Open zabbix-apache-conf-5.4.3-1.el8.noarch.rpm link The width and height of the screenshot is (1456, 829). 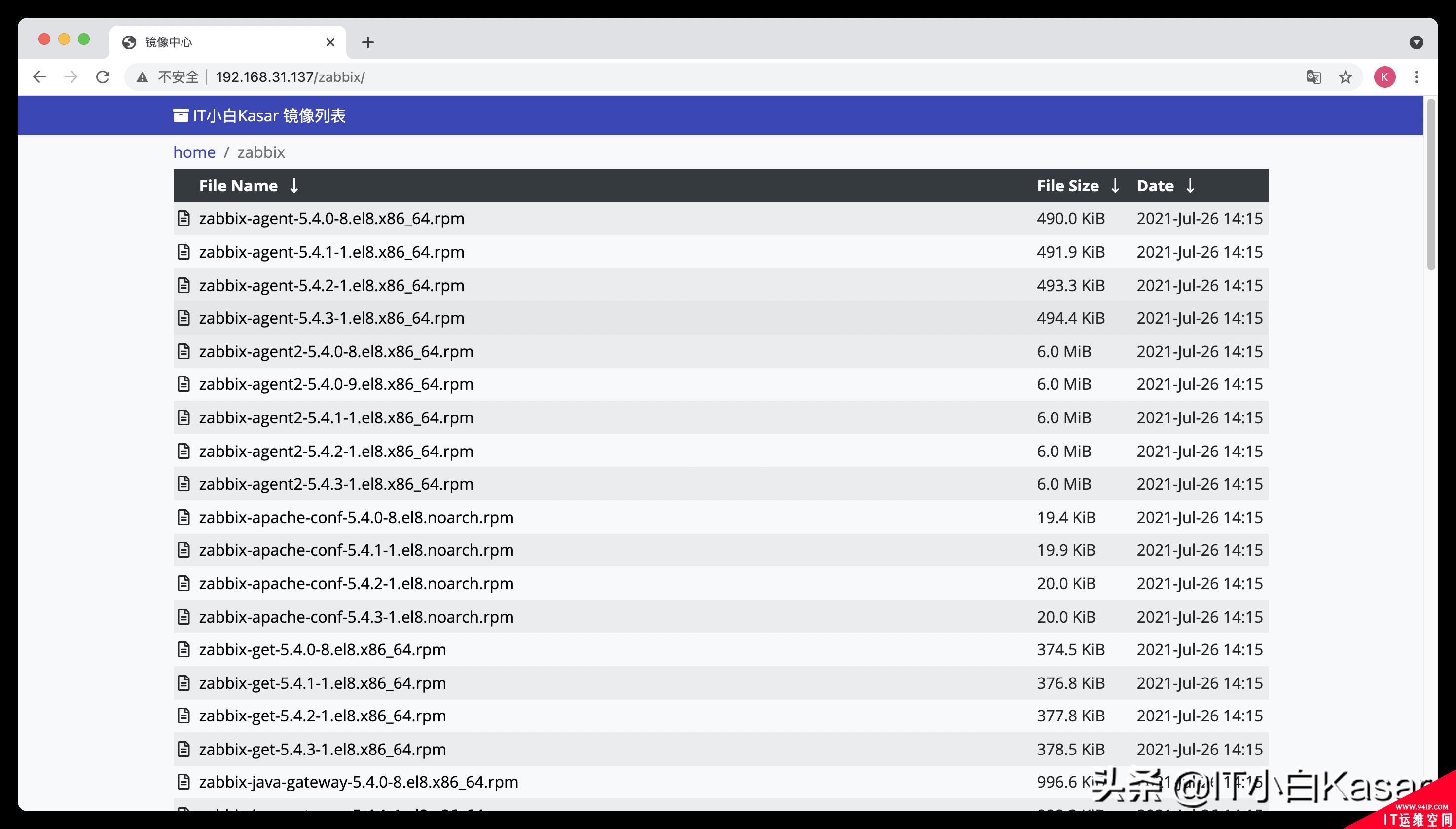click(356, 617)
